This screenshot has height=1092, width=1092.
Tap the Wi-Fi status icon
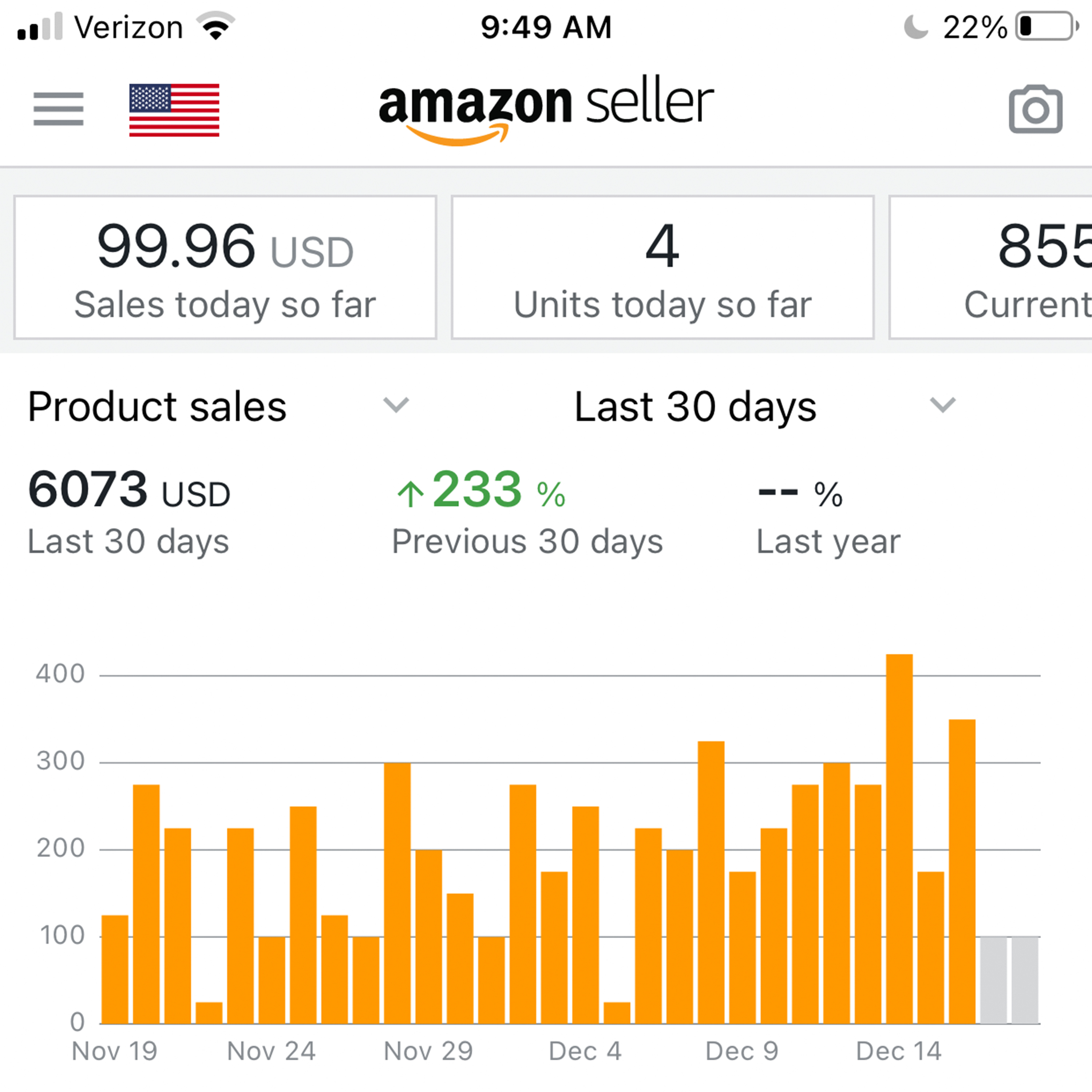click(x=215, y=26)
